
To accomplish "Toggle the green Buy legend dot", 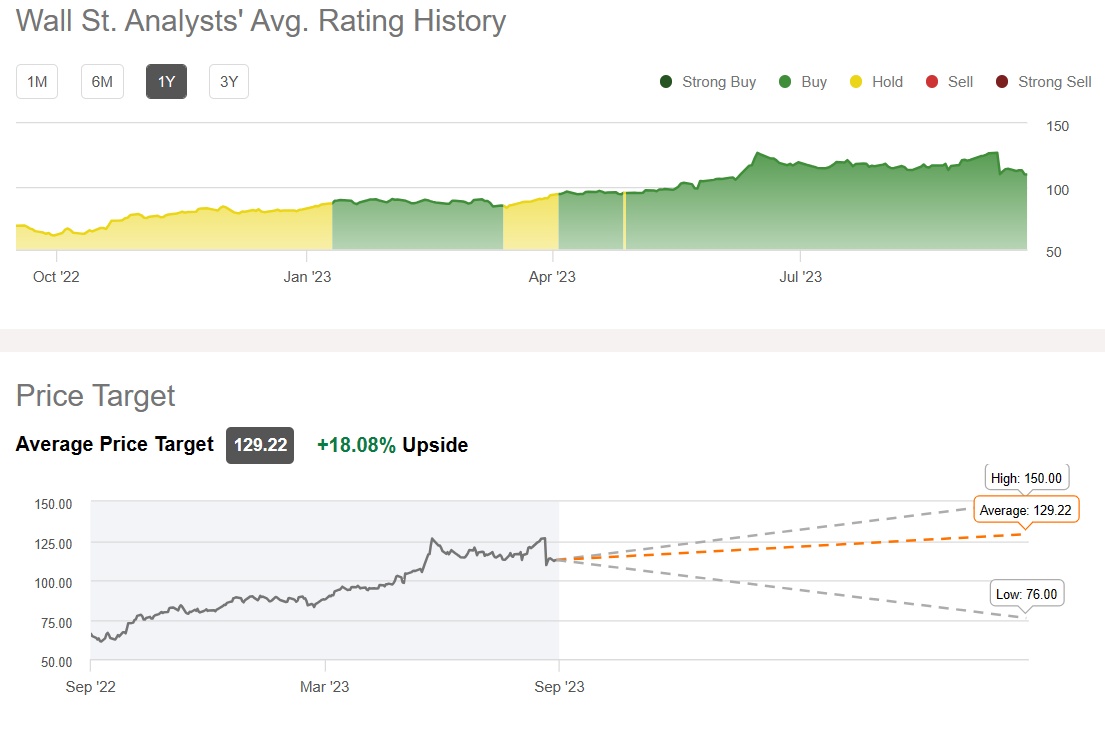I will [x=786, y=82].
